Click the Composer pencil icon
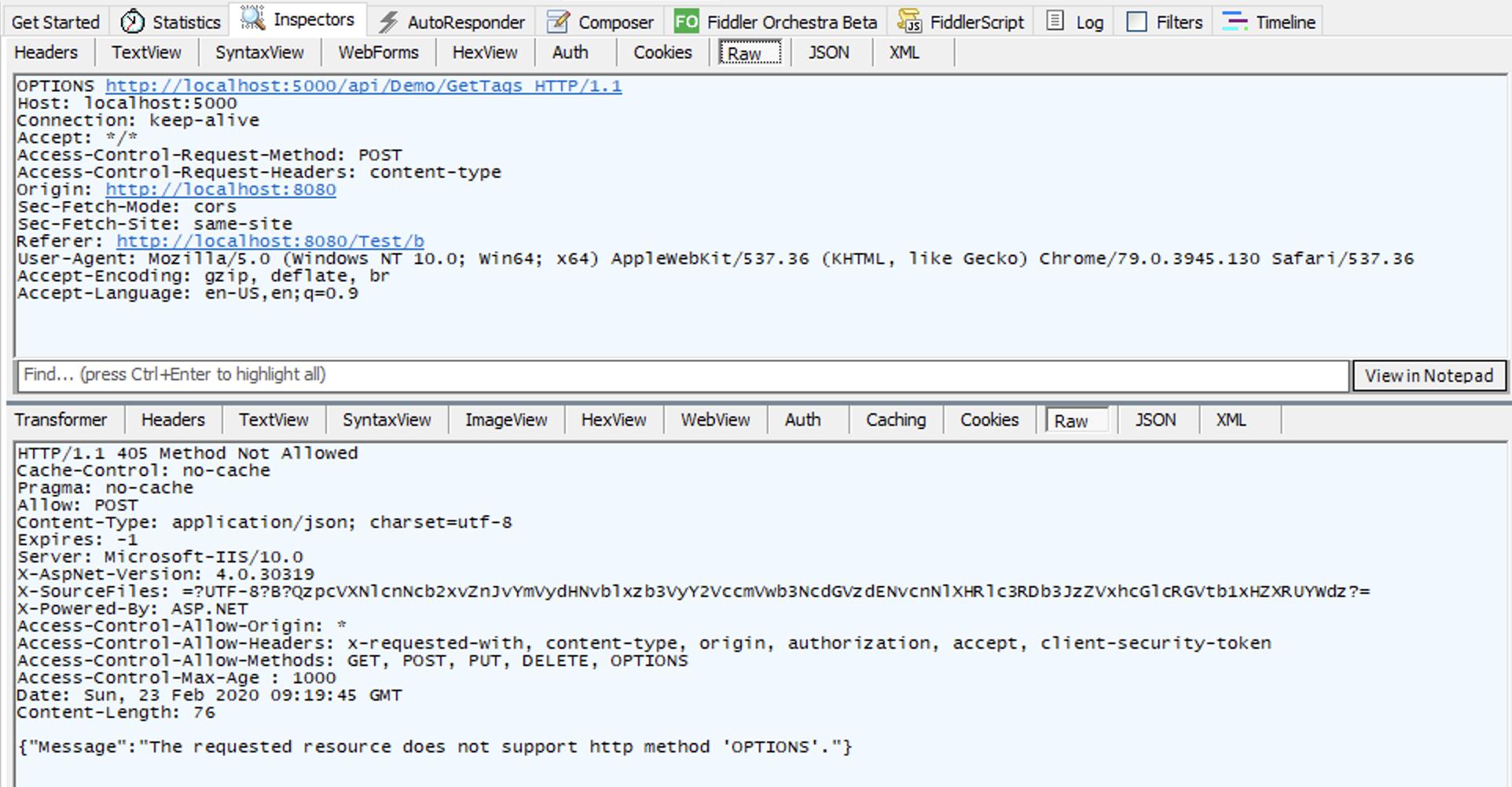The width and height of the screenshot is (1512, 787). 558,21
